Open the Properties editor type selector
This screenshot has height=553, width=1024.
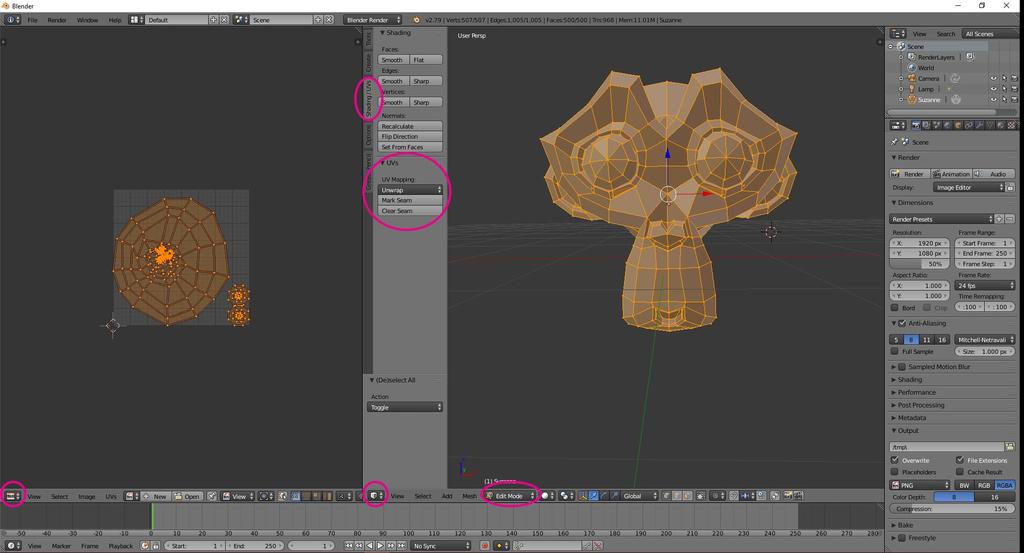(x=899, y=125)
